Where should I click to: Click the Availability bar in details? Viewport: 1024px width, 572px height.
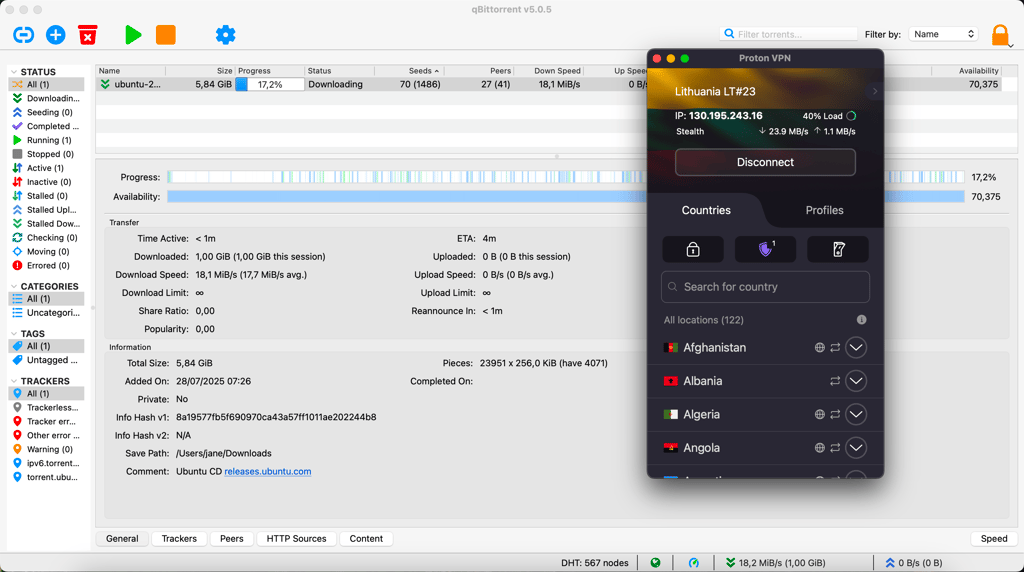point(406,197)
